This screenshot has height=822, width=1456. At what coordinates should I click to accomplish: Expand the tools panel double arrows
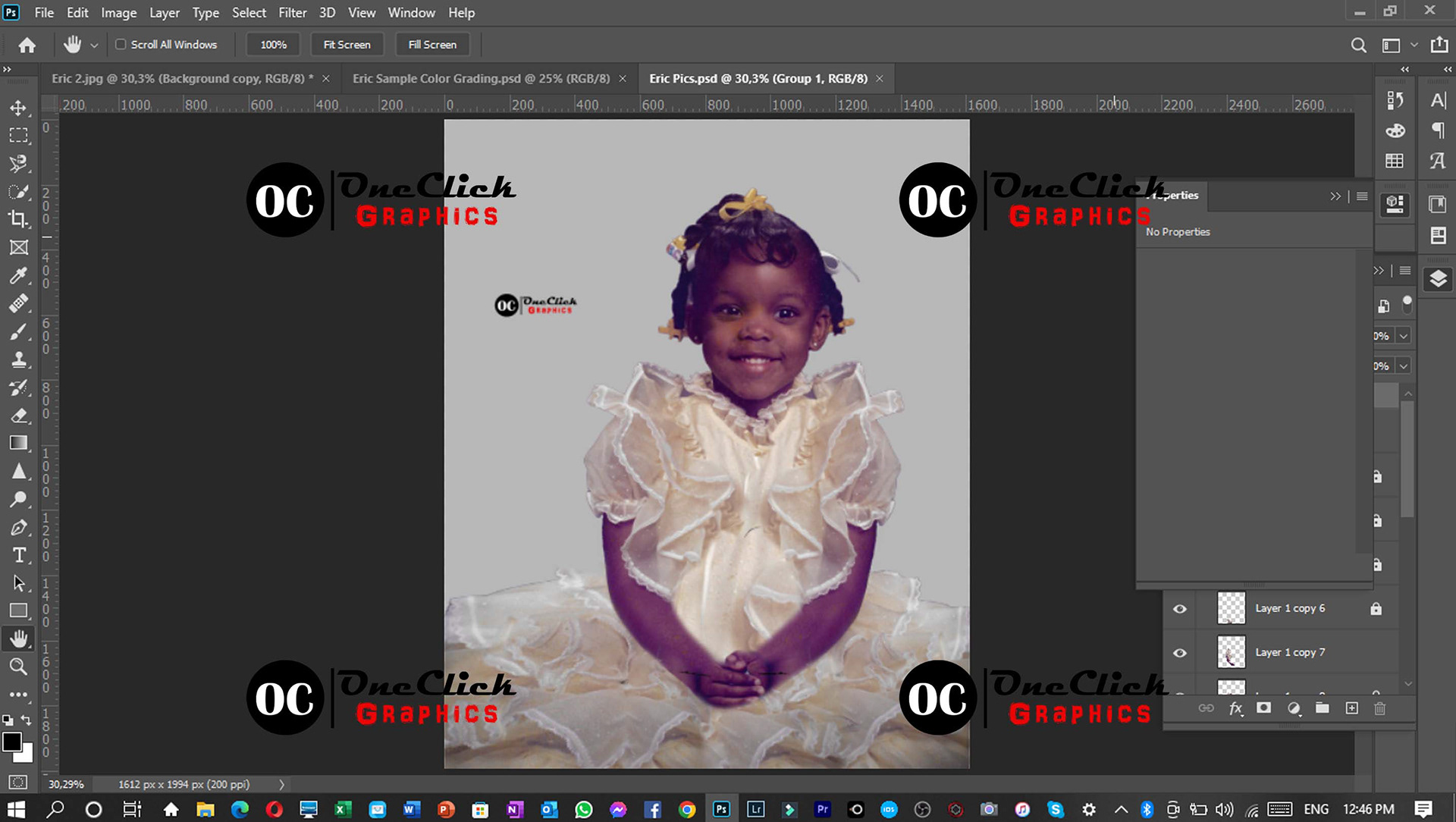(x=7, y=69)
